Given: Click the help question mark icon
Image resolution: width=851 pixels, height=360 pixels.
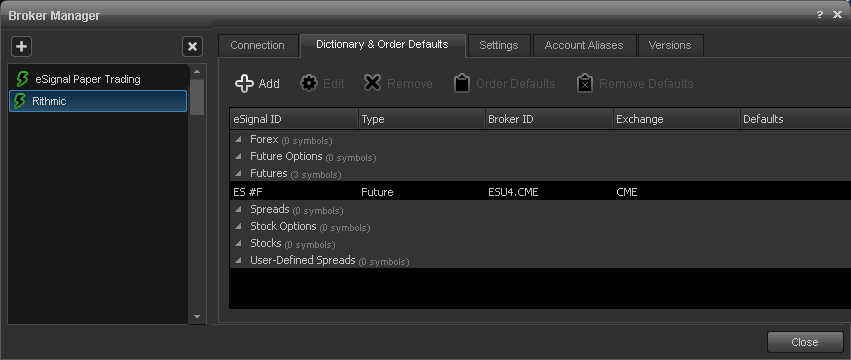Looking at the screenshot, I should coord(820,15).
